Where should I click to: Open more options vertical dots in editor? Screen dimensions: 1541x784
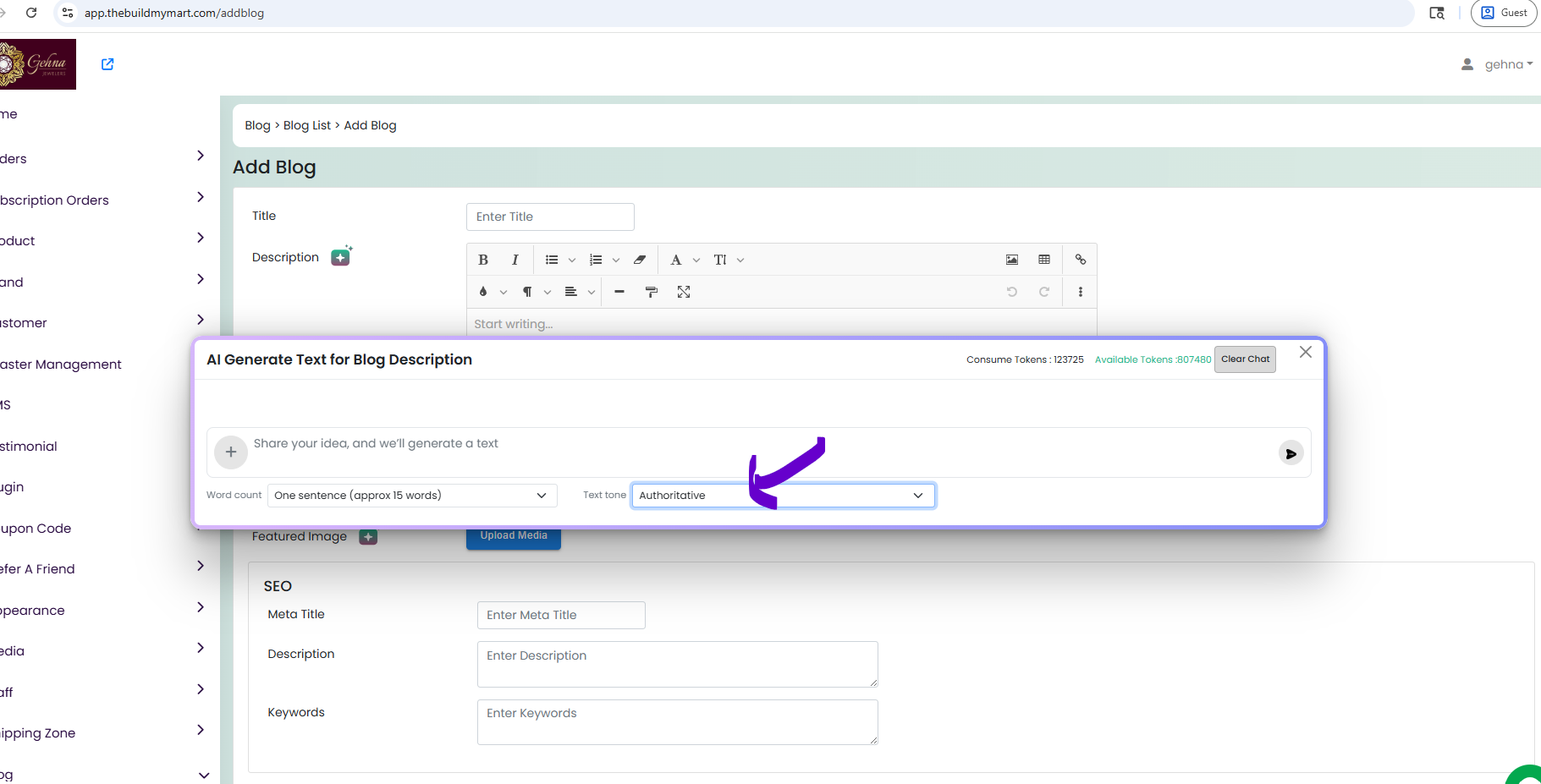click(x=1081, y=292)
